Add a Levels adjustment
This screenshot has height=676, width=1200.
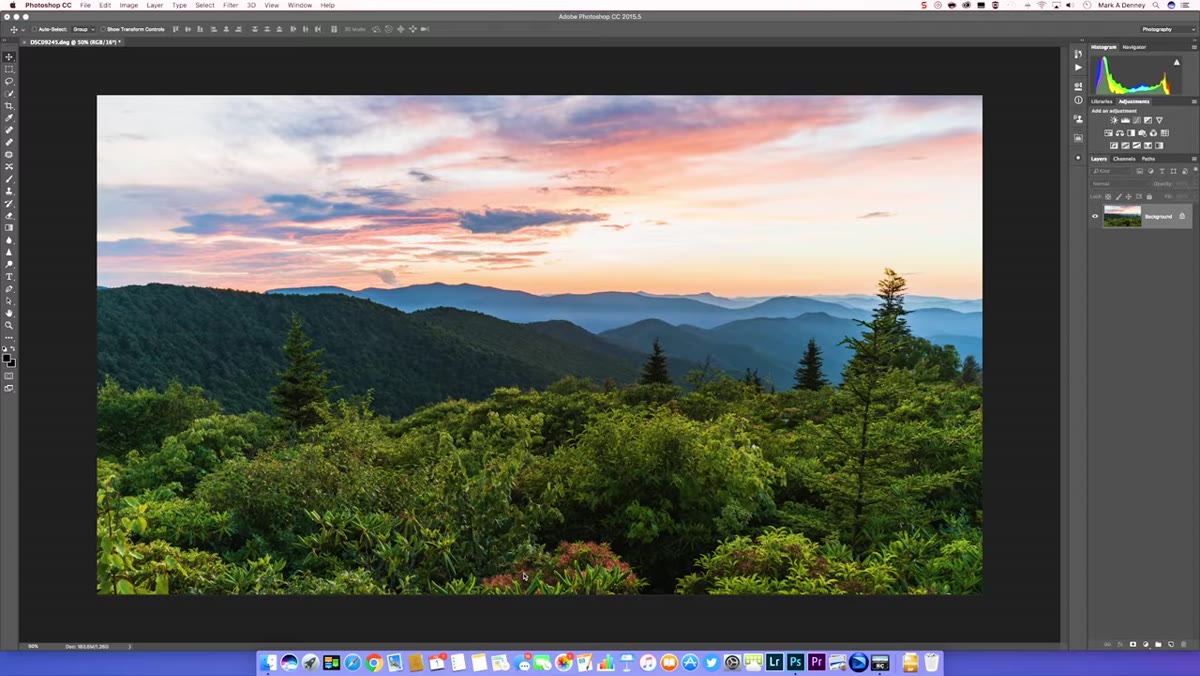tap(1125, 121)
